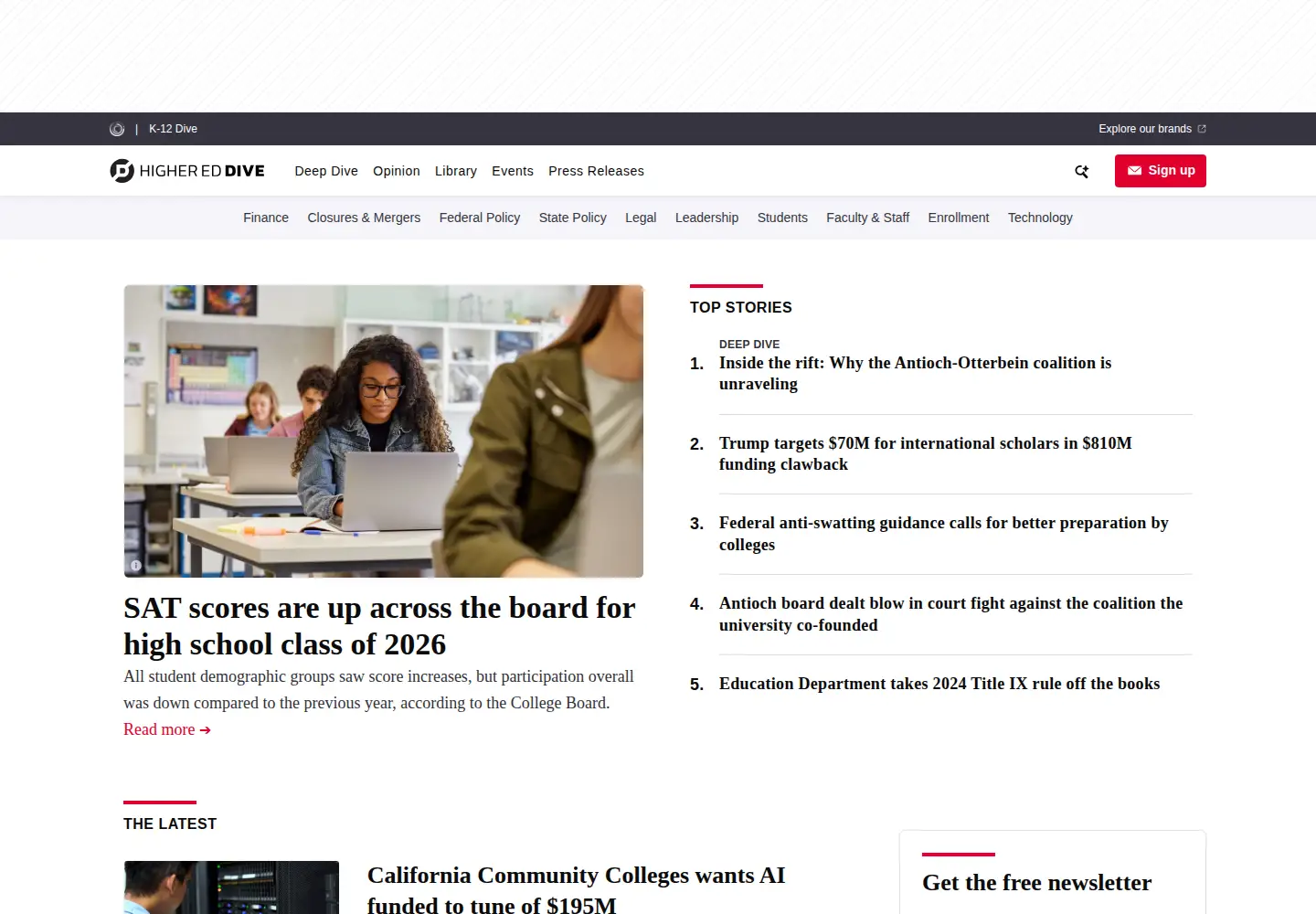Open the Higher Ed Dive home logo
This screenshot has height=914, width=1316.
(x=187, y=171)
